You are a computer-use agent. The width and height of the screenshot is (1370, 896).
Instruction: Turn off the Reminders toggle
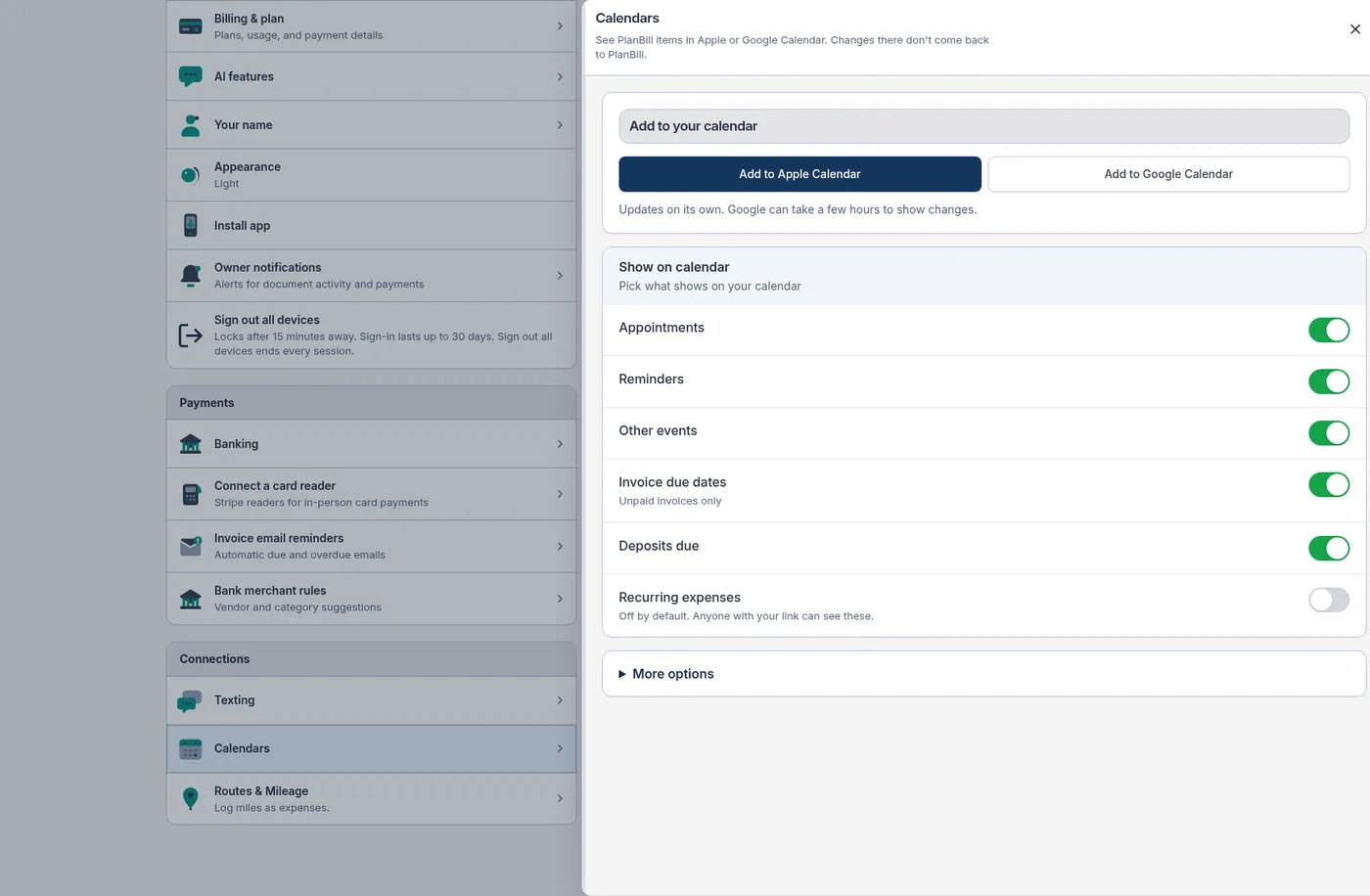(1329, 381)
